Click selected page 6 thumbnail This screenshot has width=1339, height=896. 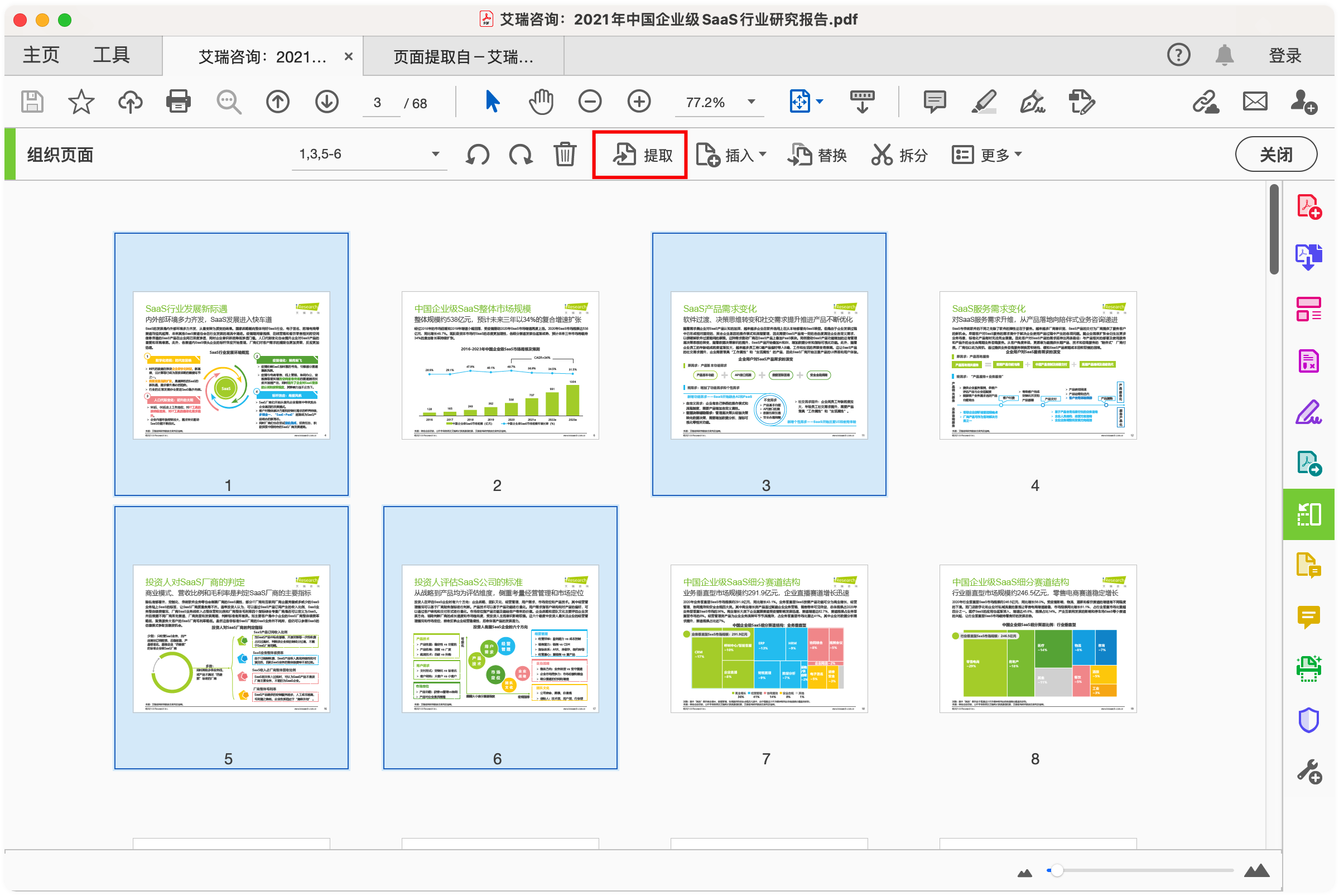pyautogui.click(x=500, y=639)
